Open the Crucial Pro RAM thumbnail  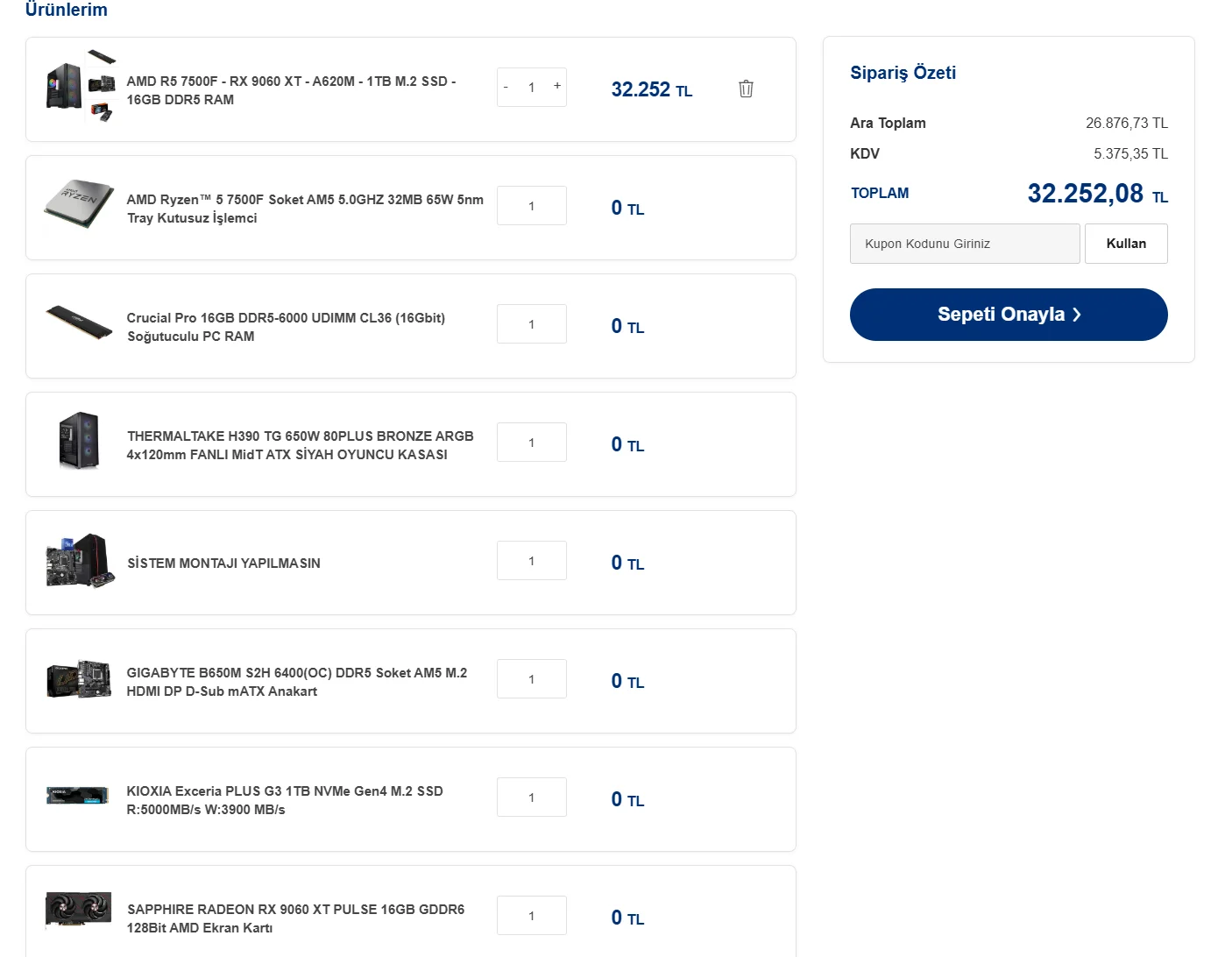[80, 323]
